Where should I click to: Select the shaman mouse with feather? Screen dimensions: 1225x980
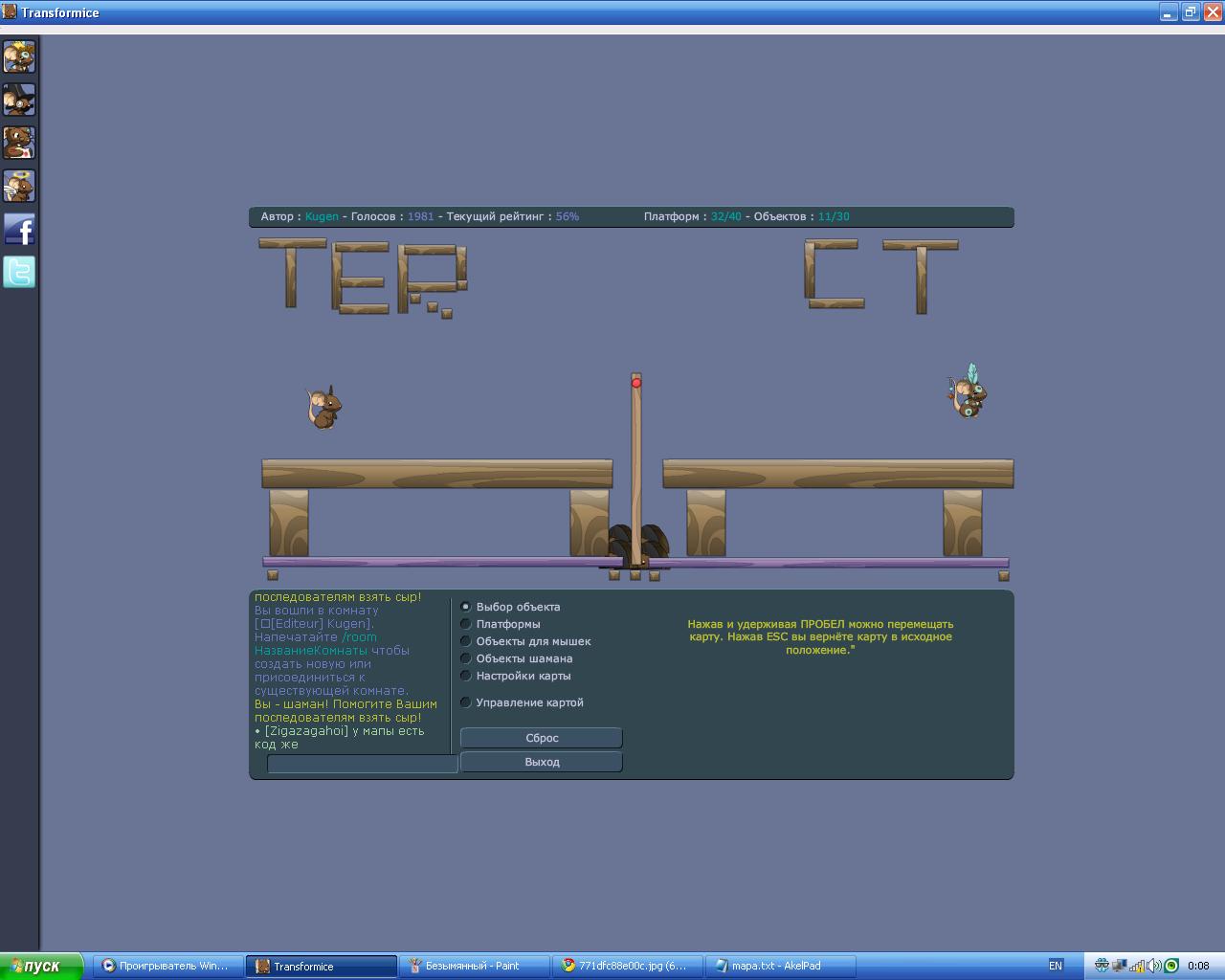coord(969,391)
